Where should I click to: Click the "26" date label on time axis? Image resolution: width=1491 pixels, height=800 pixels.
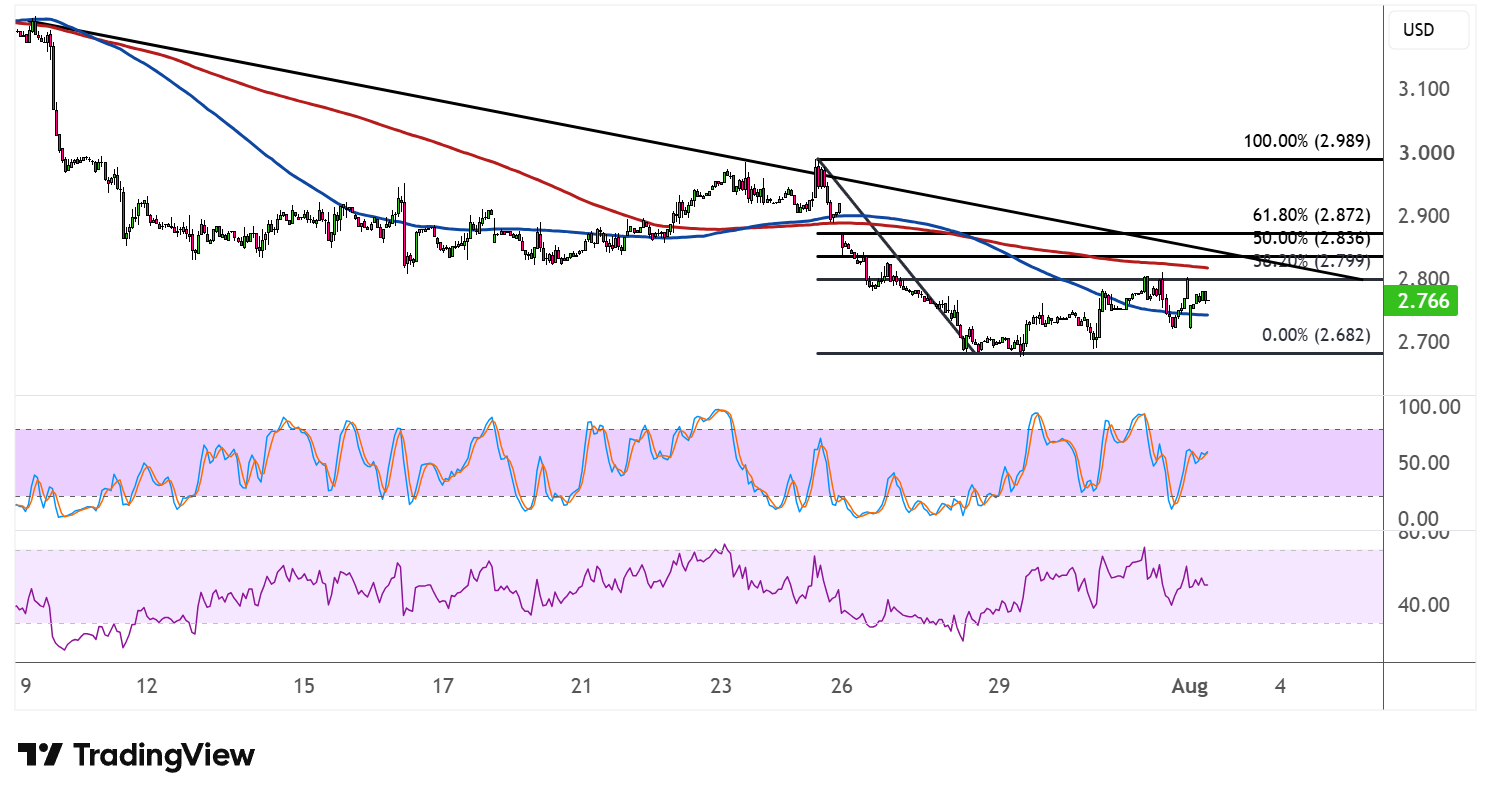tap(842, 687)
